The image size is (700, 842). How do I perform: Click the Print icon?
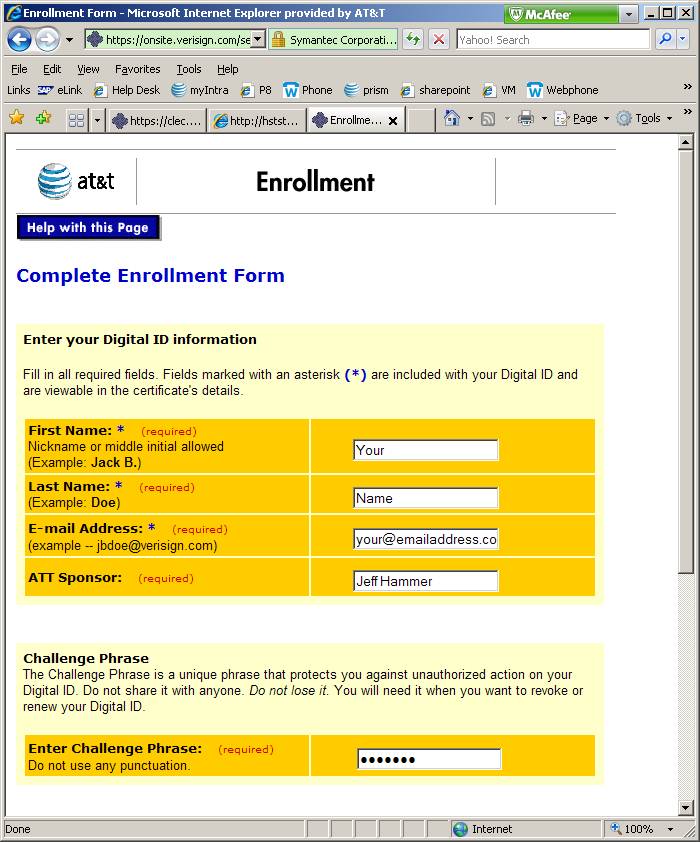tap(526, 118)
